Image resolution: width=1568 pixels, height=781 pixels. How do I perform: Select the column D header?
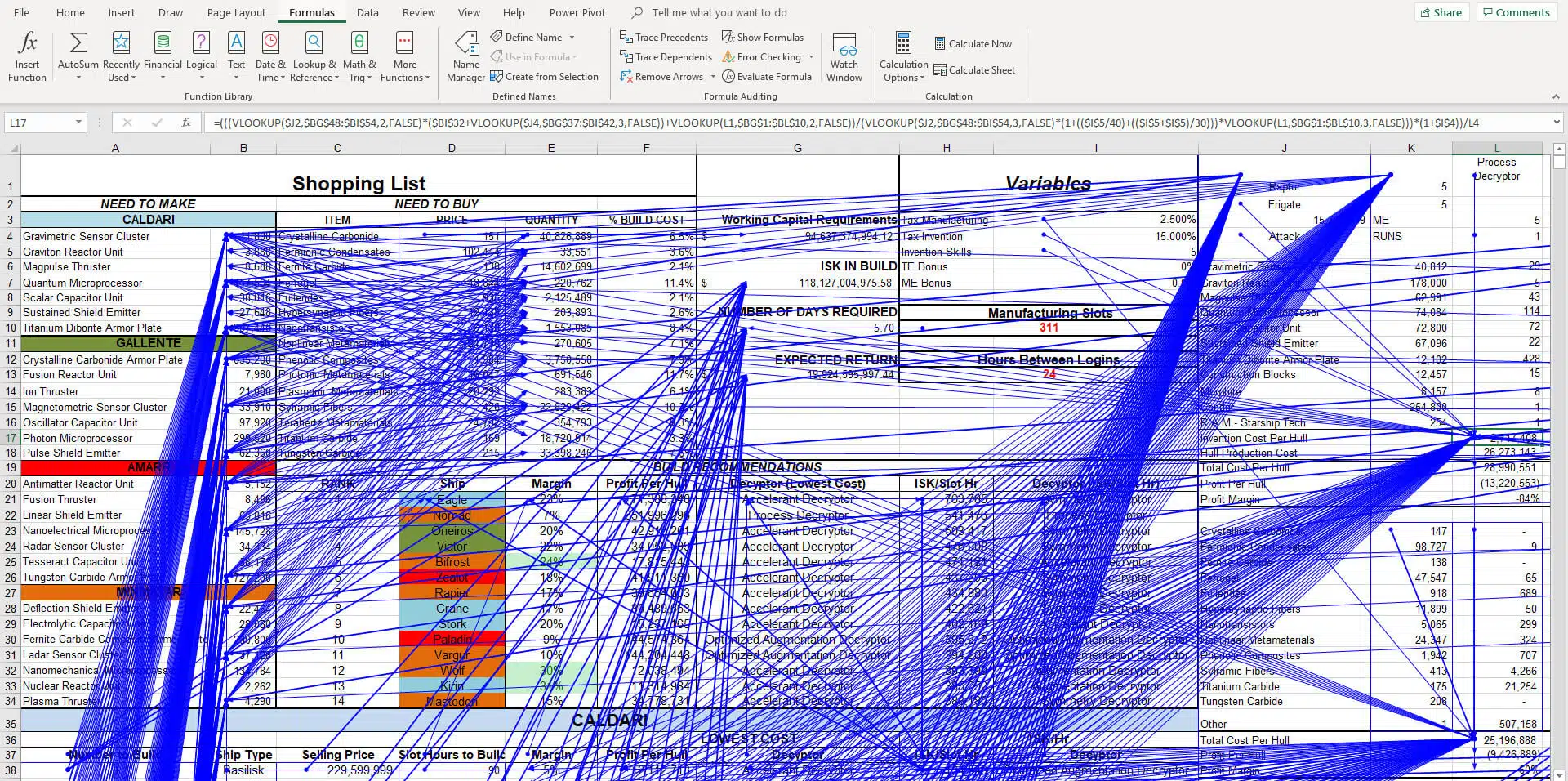click(452, 149)
